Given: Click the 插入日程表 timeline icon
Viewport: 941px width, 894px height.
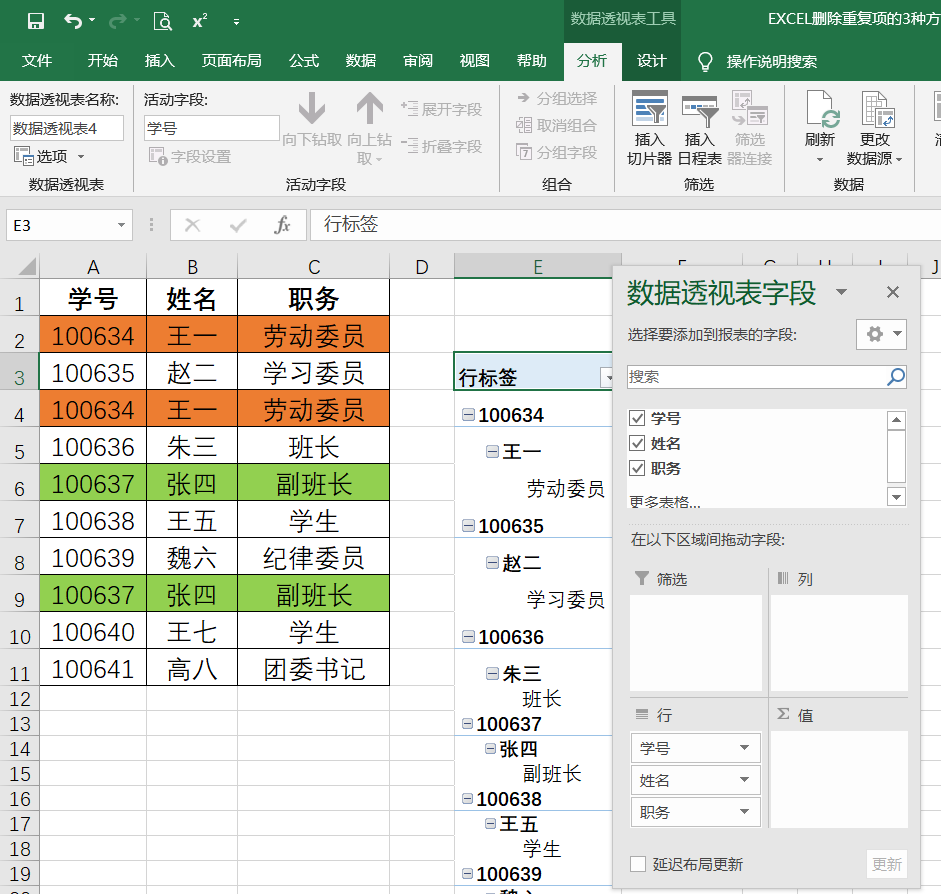Looking at the screenshot, I should click(700, 110).
